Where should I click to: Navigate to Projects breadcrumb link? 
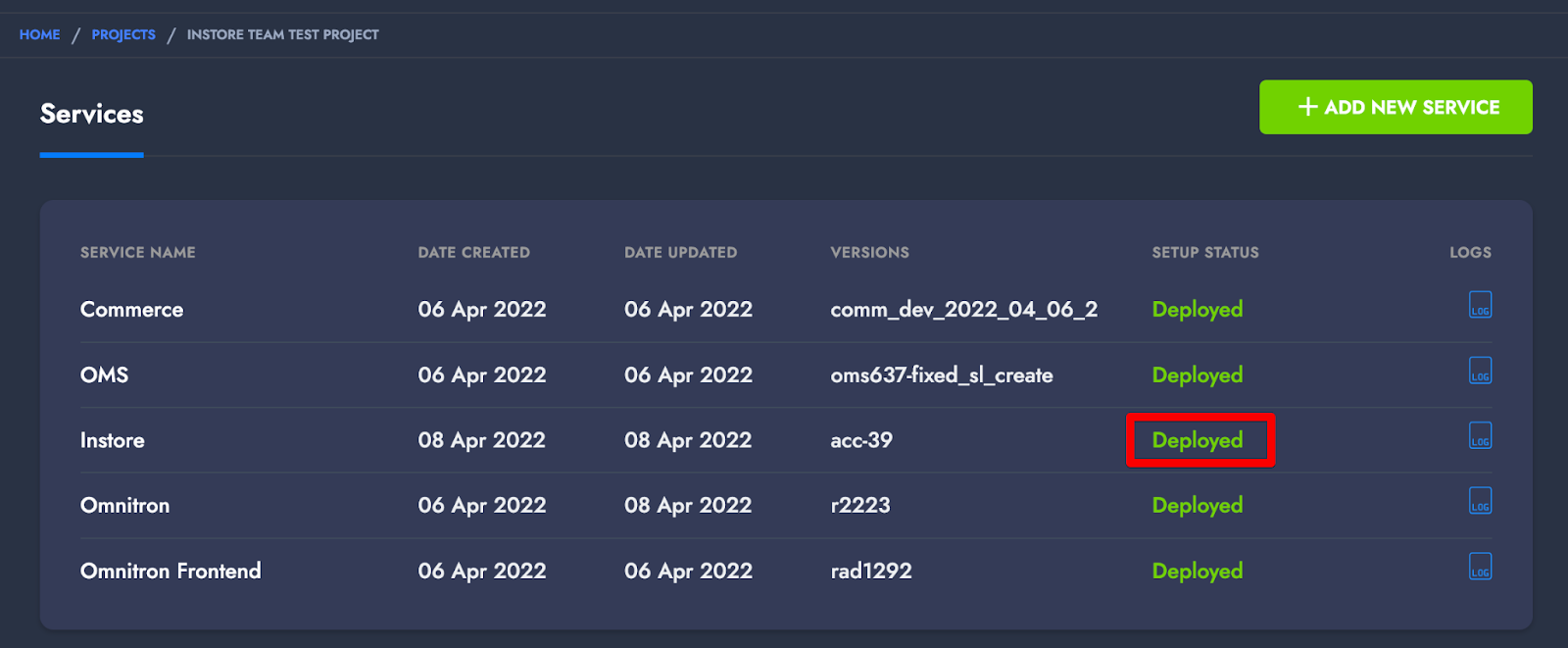pos(123,34)
